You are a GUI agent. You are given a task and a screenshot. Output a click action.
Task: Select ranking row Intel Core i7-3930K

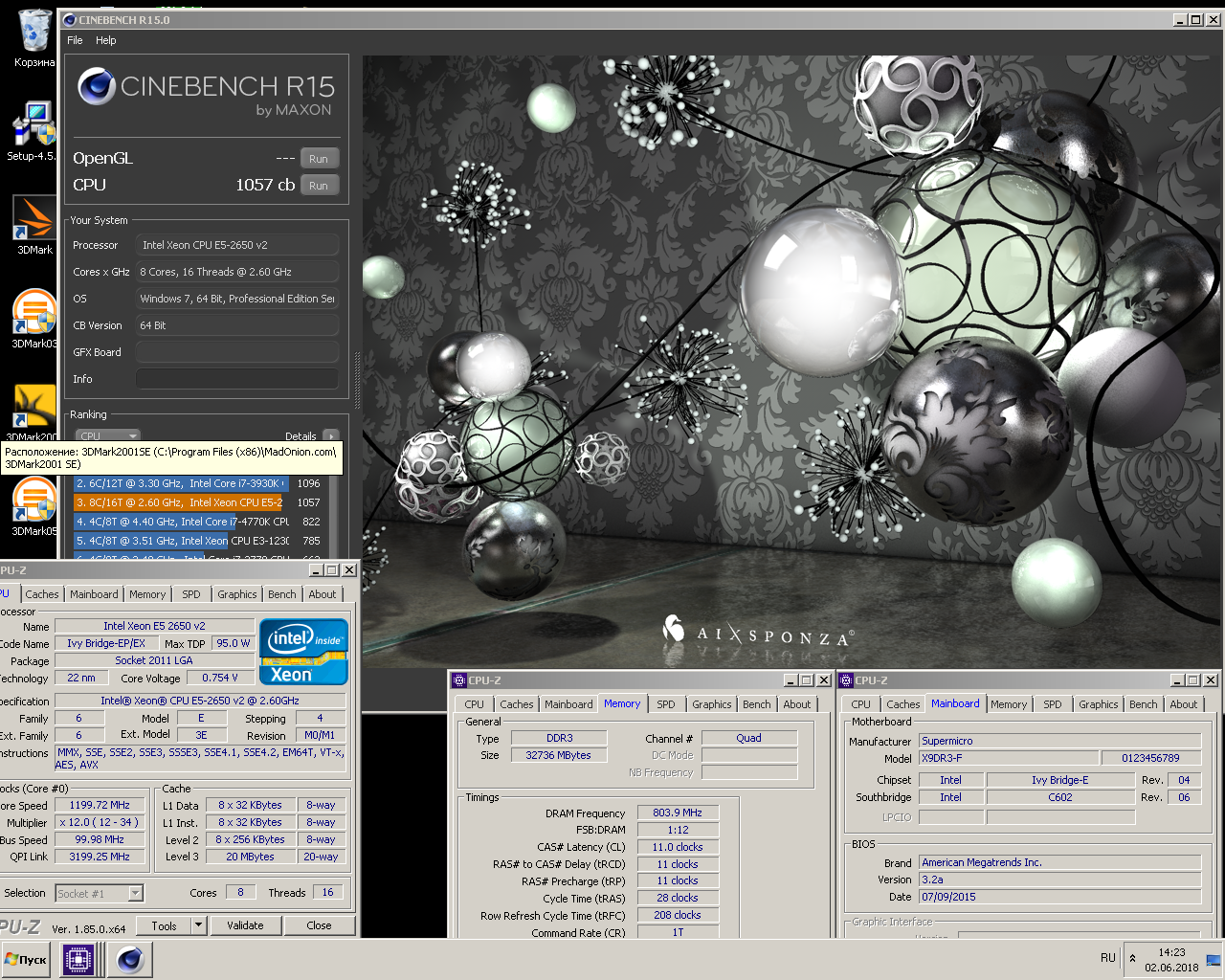tap(199, 483)
